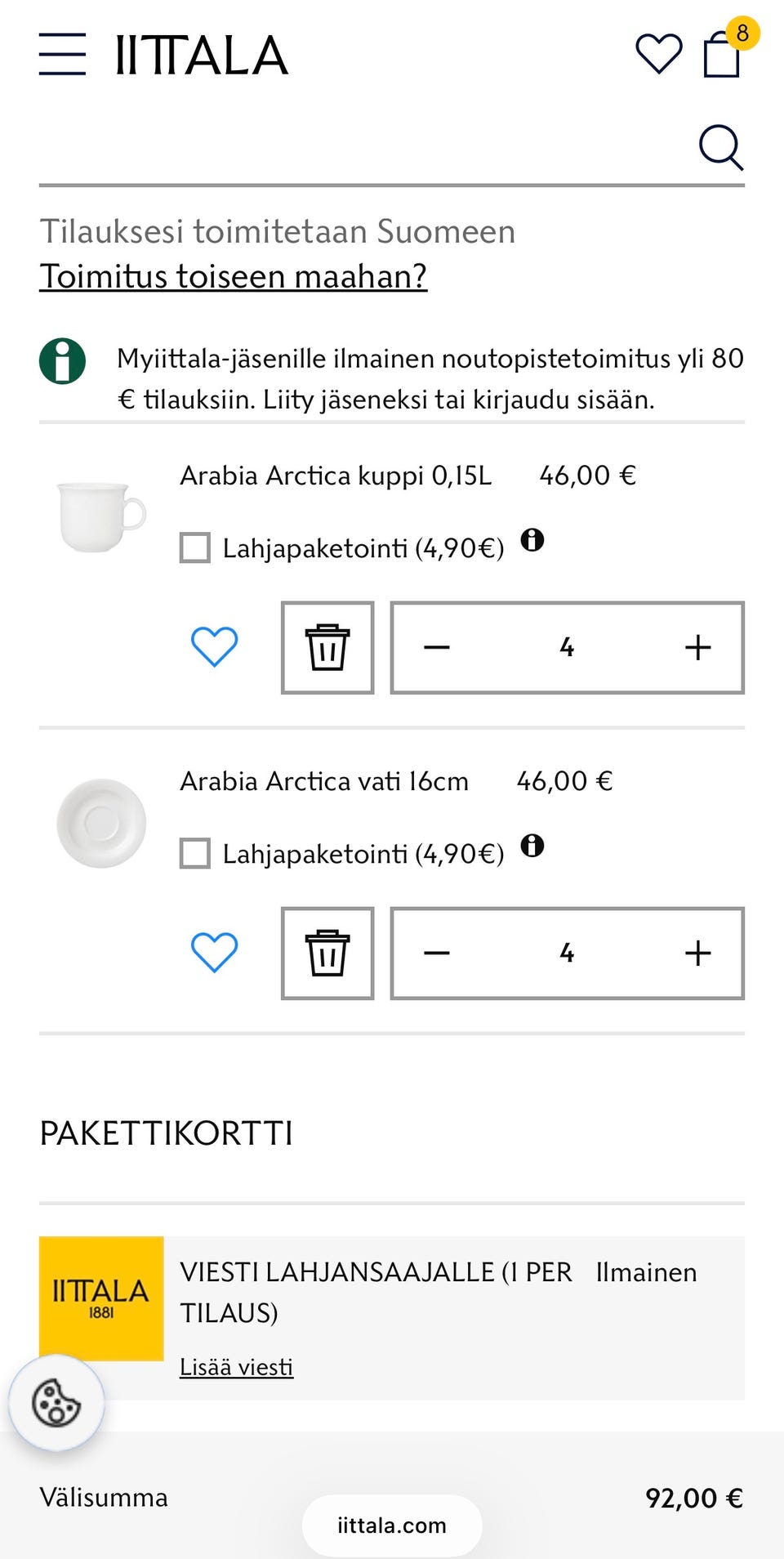Open Lisää viesti for the gift card
Screen dimensions: 784x1559
tap(235, 1367)
